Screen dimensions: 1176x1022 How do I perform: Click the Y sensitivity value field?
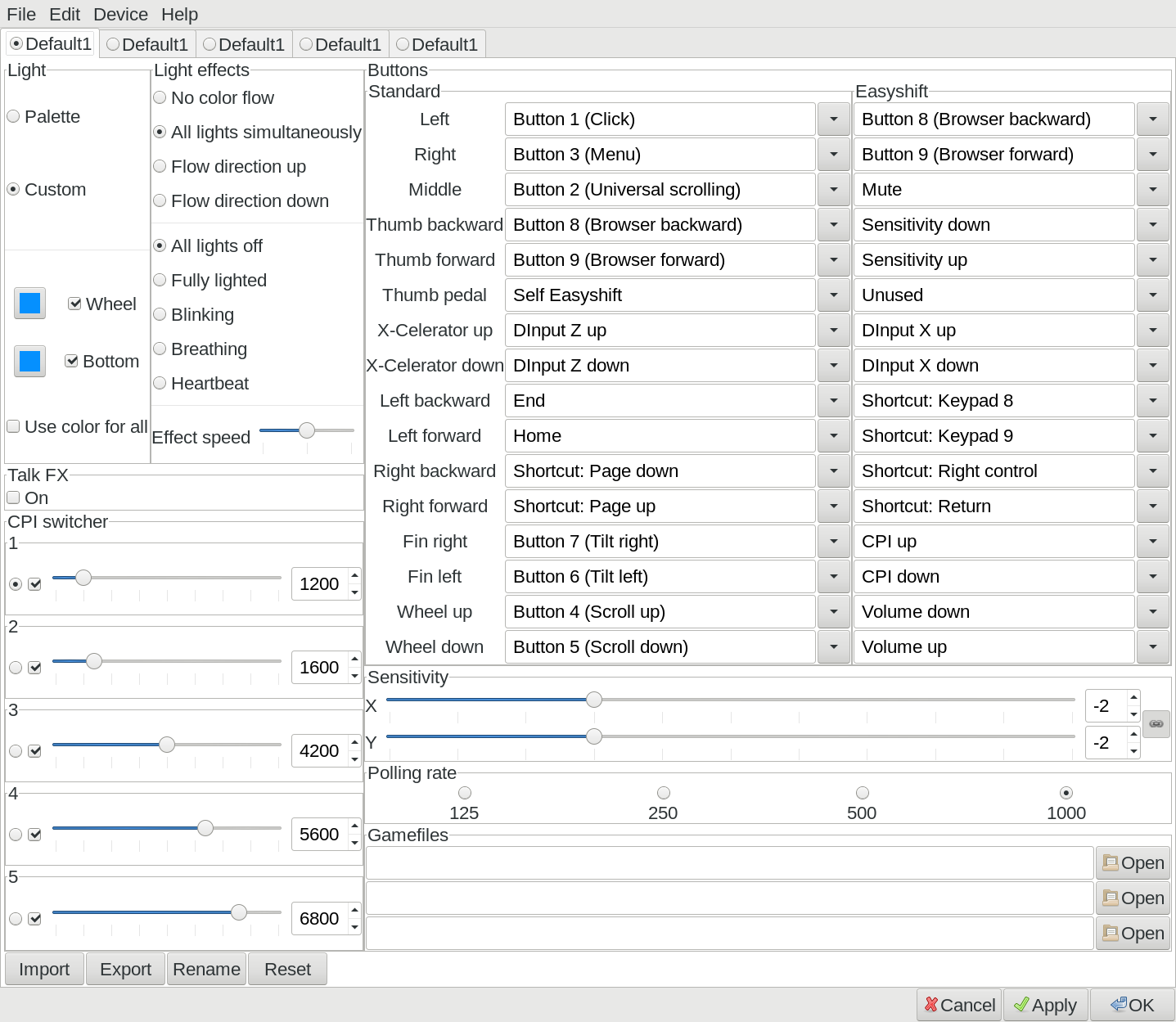tap(1106, 743)
